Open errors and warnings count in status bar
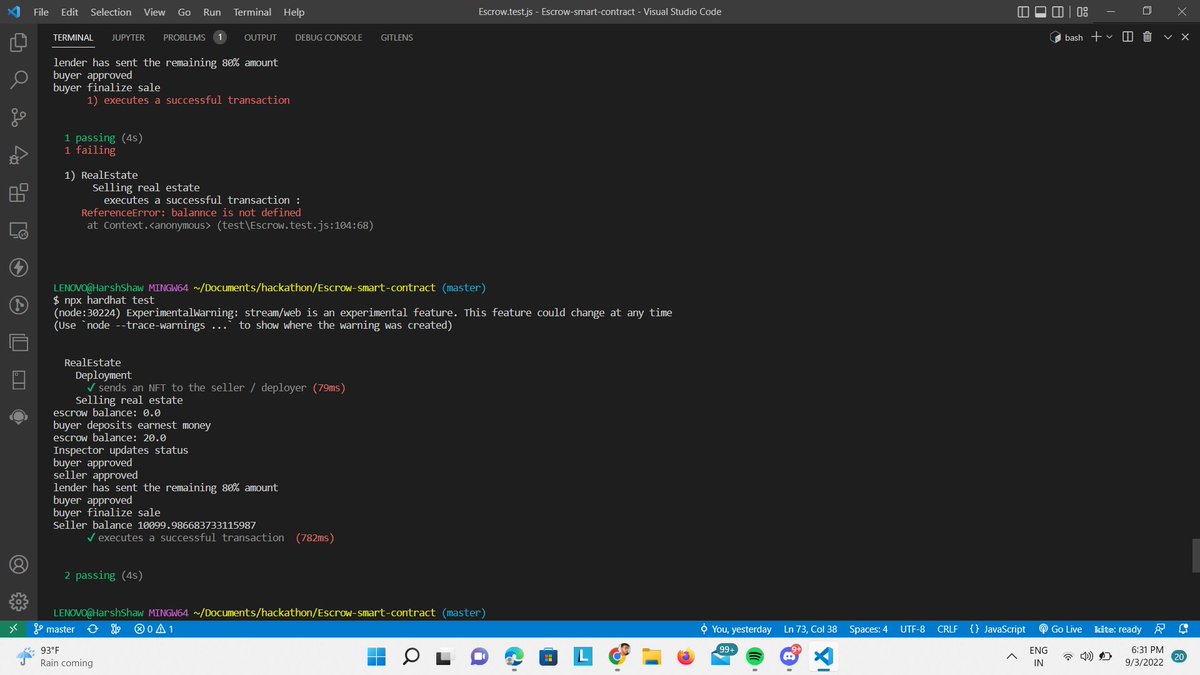This screenshot has height=675, width=1200. click(x=153, y=629)
